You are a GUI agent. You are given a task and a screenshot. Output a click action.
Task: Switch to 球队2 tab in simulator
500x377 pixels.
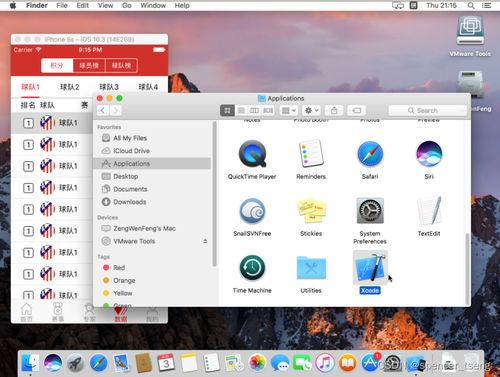70,87
